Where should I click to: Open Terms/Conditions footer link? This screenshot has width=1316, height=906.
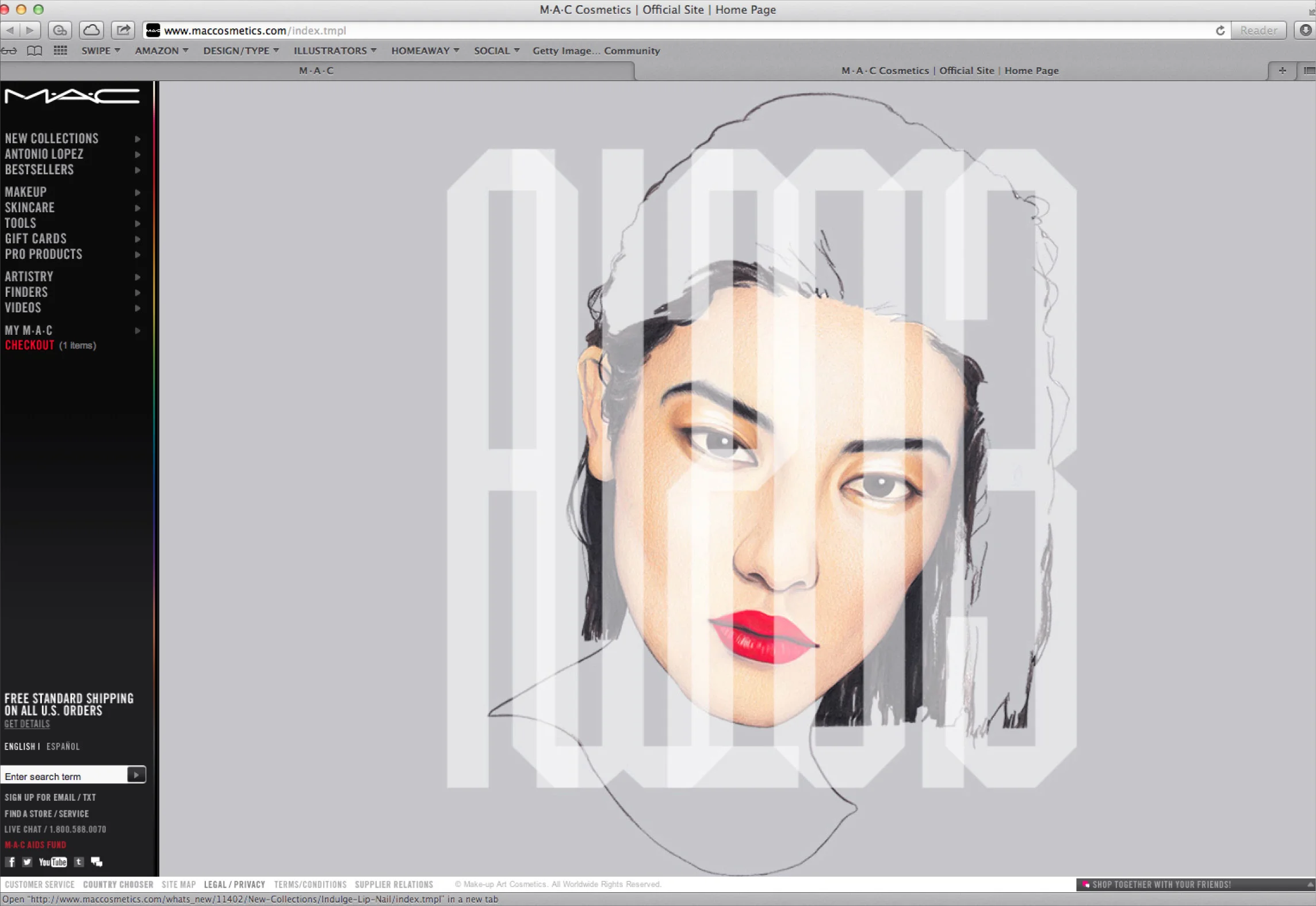[x=311, y=885]
